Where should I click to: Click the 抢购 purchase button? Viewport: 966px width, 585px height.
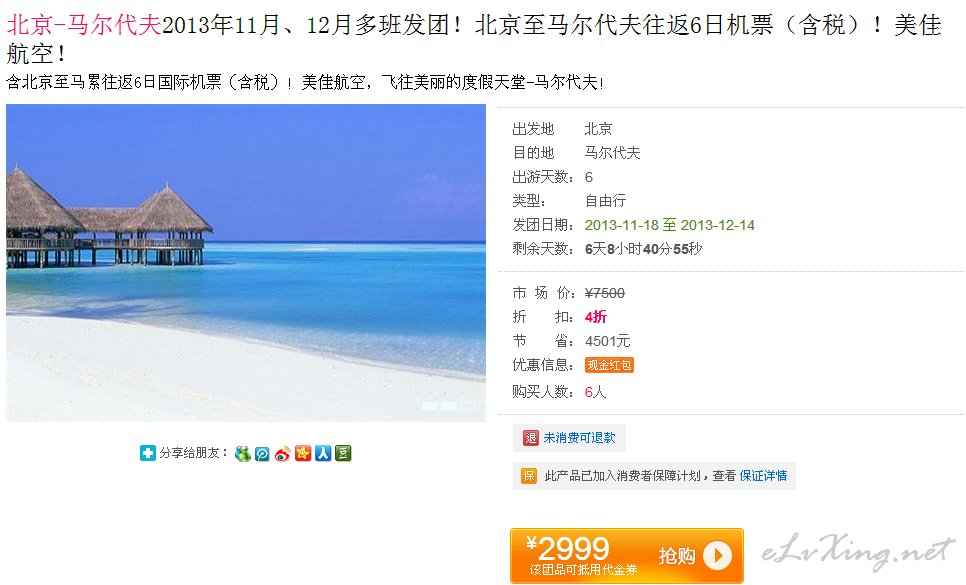click(627, 555)
